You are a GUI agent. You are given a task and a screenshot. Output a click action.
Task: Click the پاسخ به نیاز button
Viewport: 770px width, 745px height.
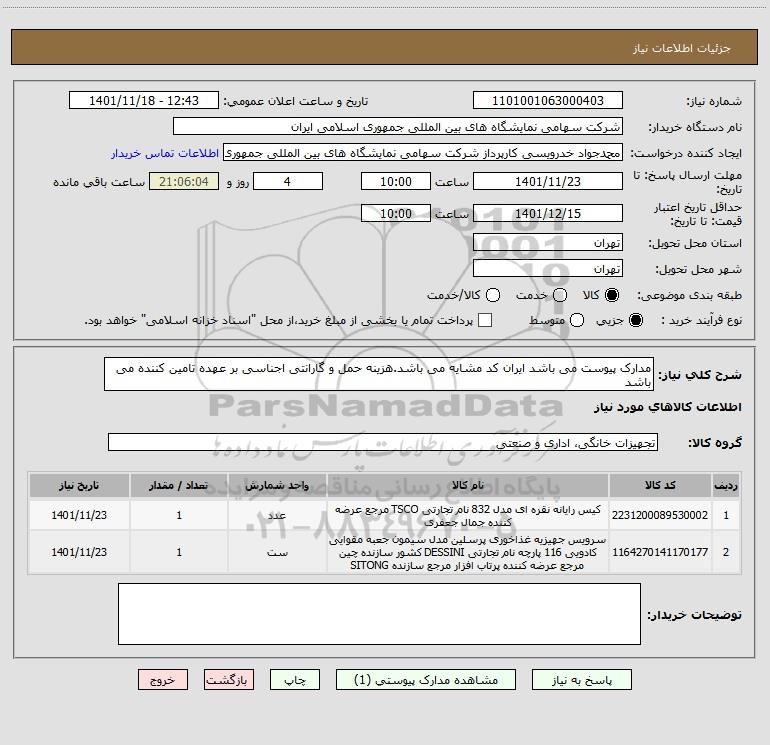pos(581,680)
